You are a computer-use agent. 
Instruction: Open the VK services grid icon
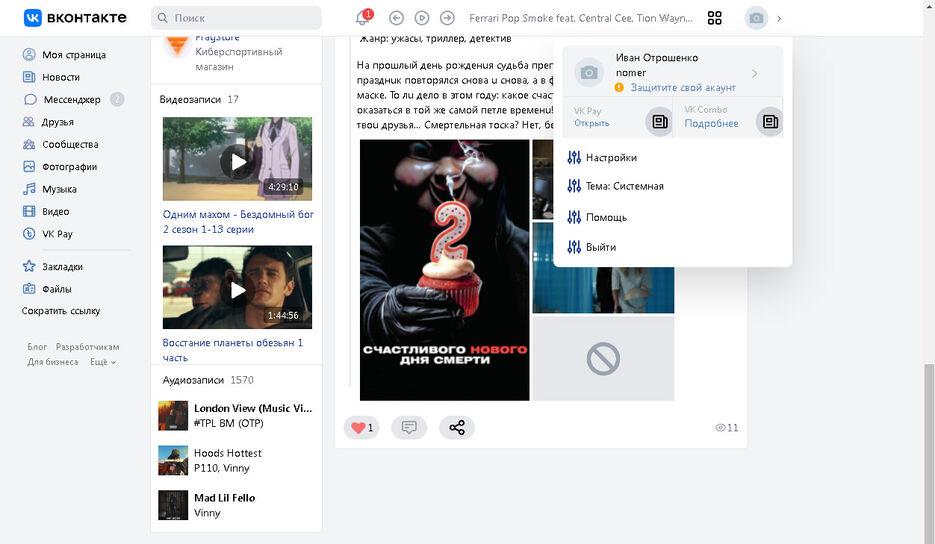tap(714, 18)
